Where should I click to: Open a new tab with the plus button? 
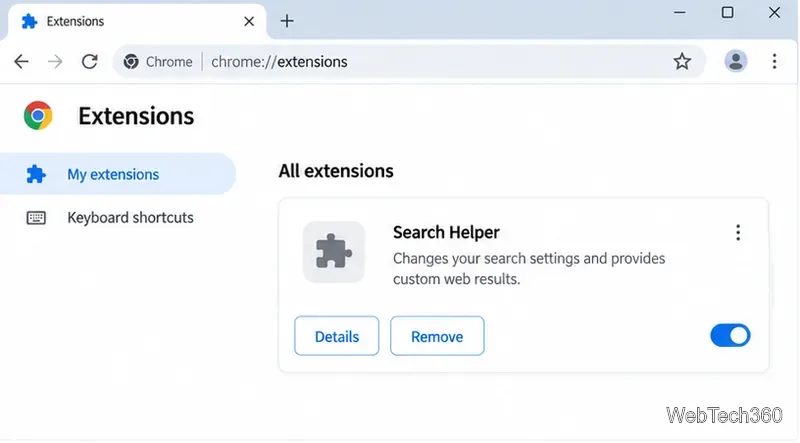(287, 21)
